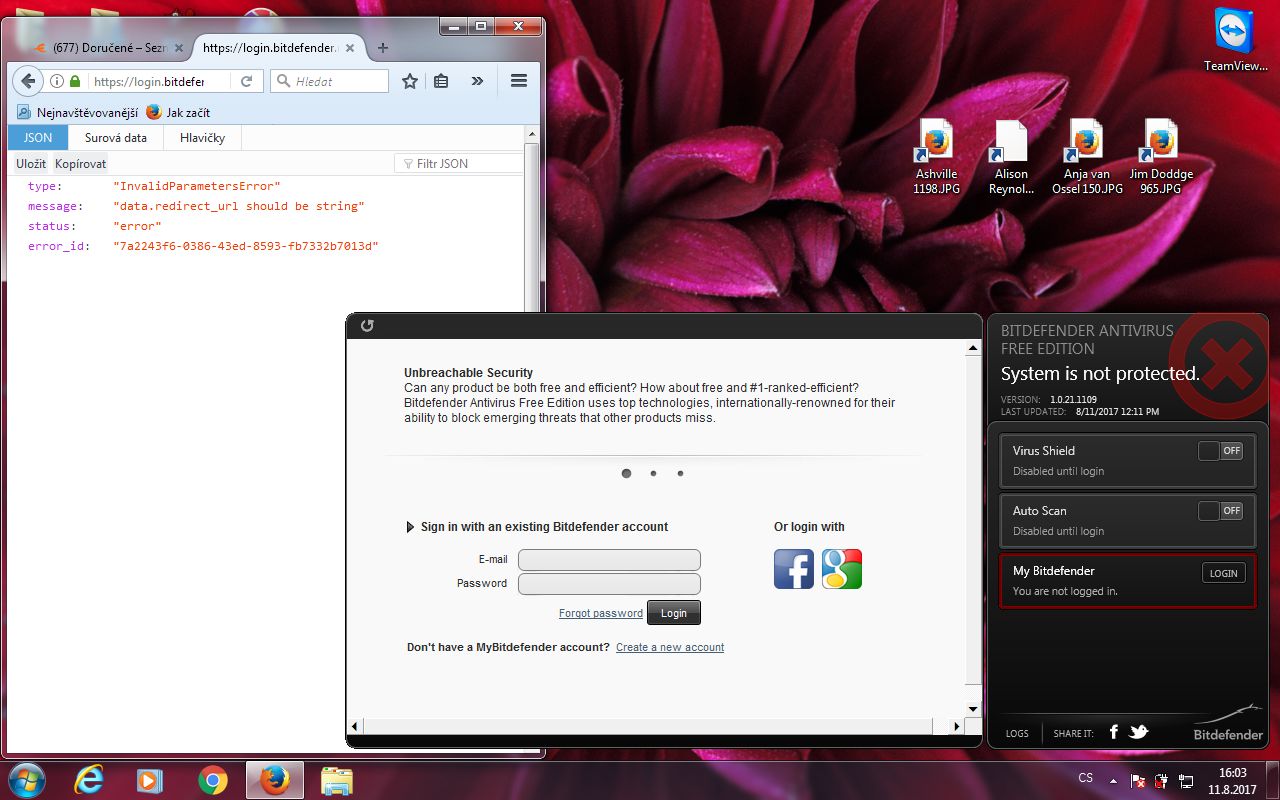This screenshot has height=800, width=1280.
Task: Select the third carousel dot
Action: tap(680, 474)
